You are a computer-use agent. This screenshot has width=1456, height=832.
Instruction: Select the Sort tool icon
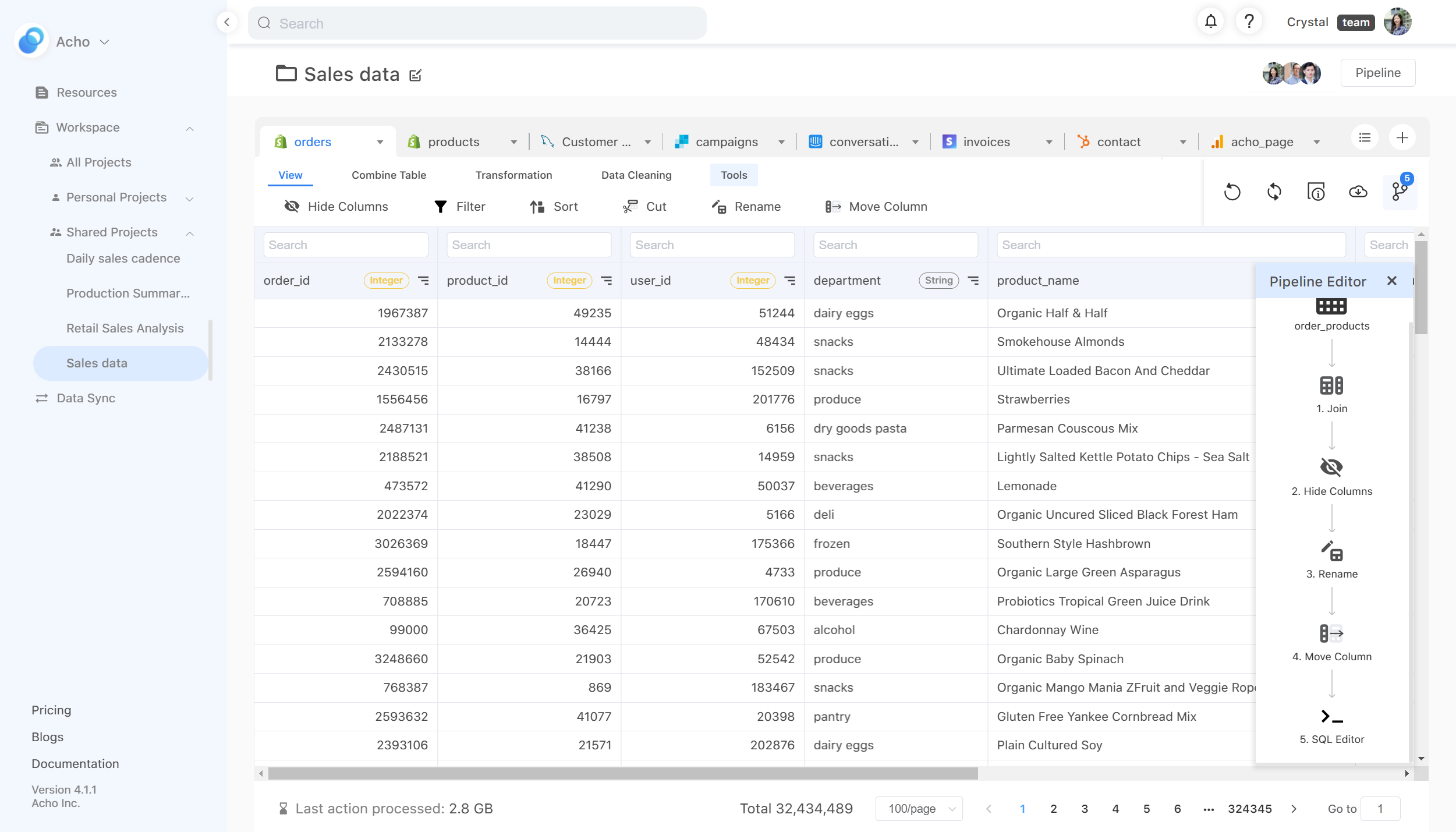tap(536, 206)
